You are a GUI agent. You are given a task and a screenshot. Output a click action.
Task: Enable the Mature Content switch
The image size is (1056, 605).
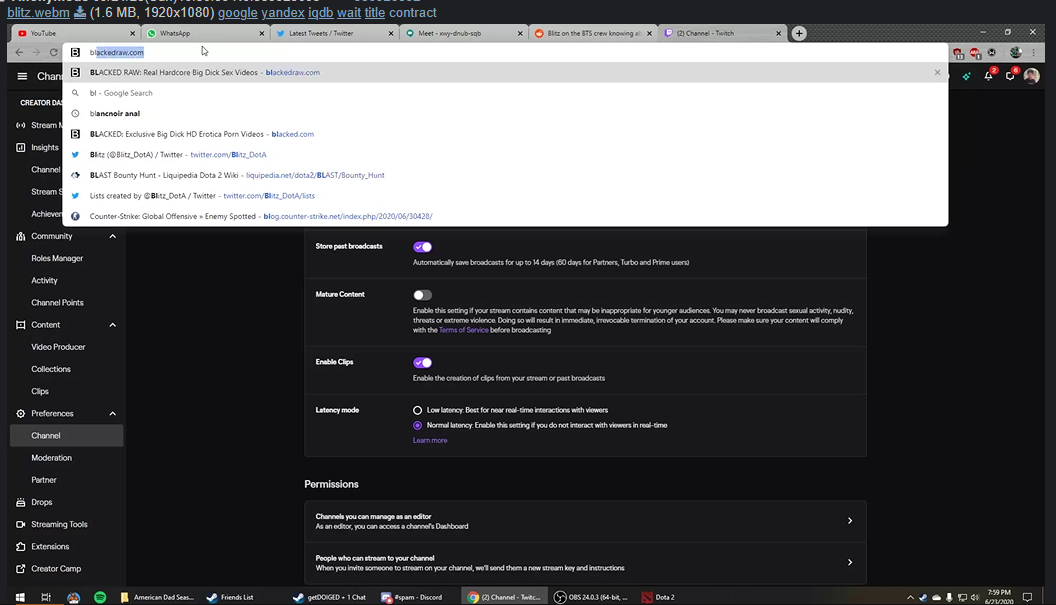coord(422,295)
